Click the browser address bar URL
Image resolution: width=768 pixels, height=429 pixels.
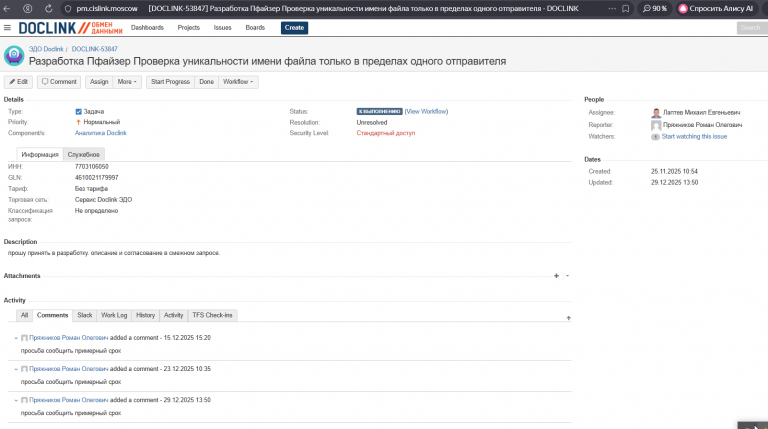tap(107, 8)
